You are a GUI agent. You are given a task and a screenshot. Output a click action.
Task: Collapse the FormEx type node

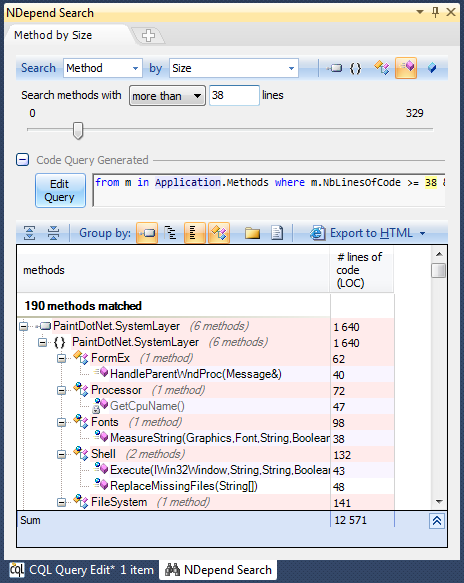tap(61, 358)
